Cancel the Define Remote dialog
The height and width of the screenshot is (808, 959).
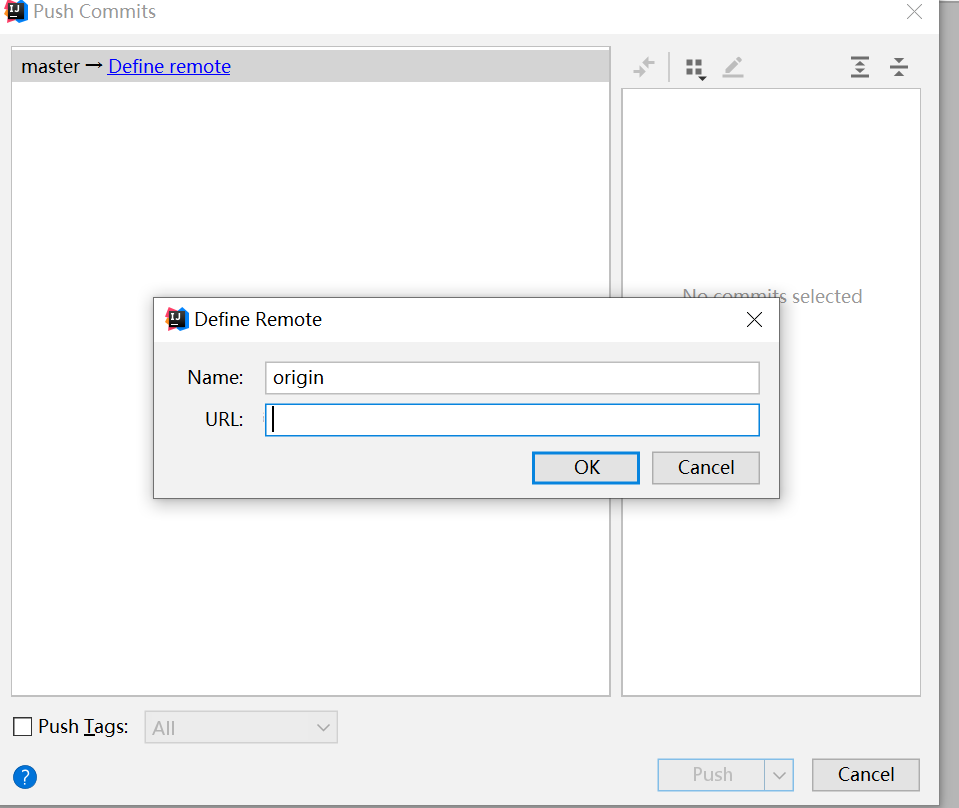706,468
